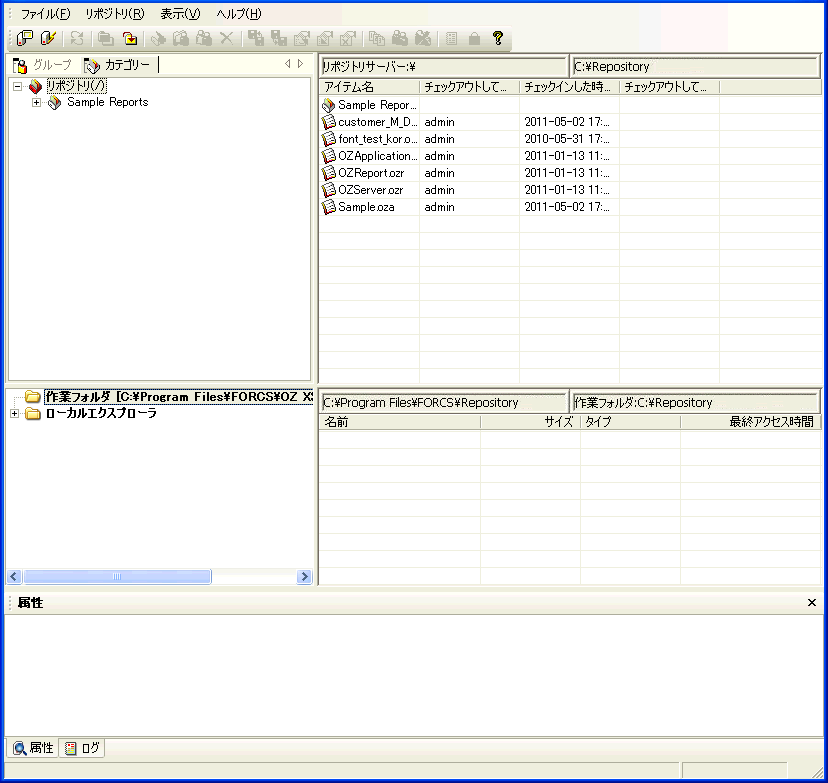The height and width of the screenshot is (783, 828).
Task: Click the left scroll arrow in folder tree
Action: (14, 577)
